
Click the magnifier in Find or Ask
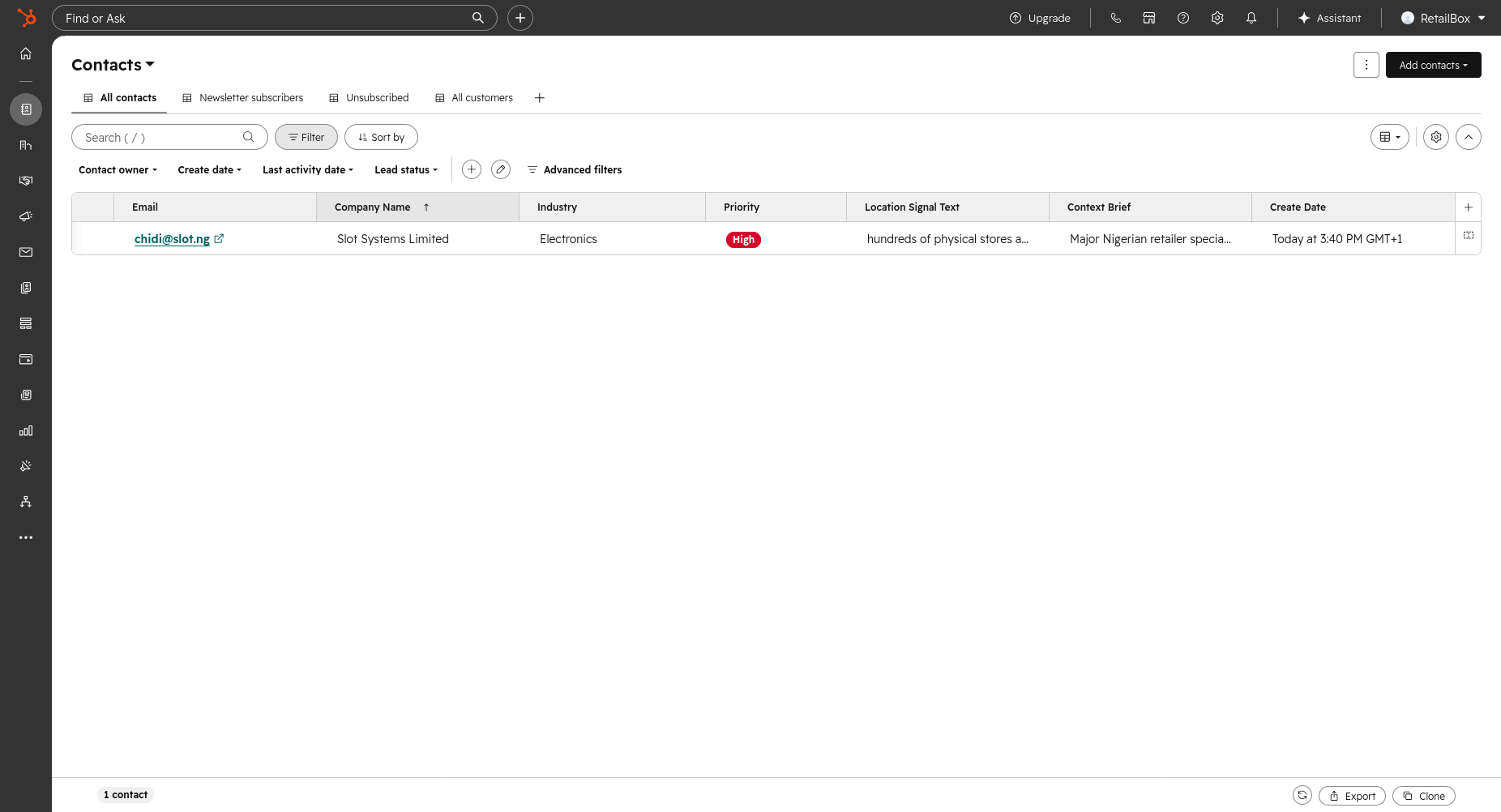pyautogui.click(x=478, y=18)
